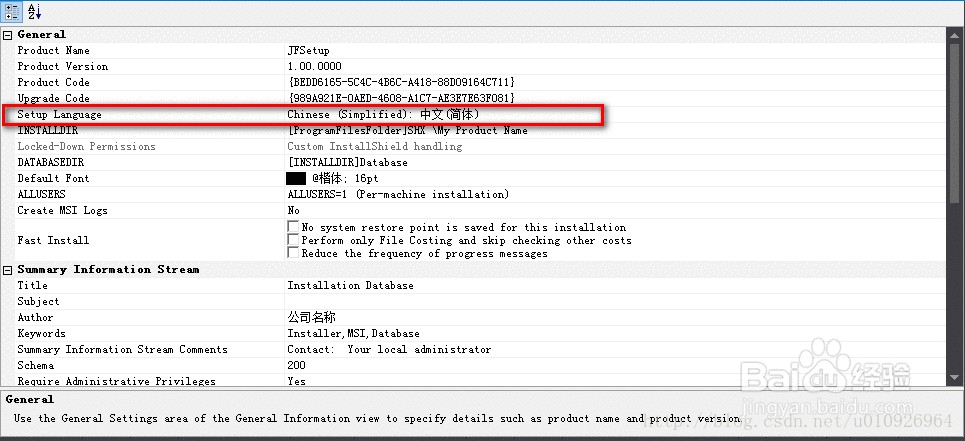
Task: Open the Chinese (Simplified) setup language value
Action: [x=383, y=114]
